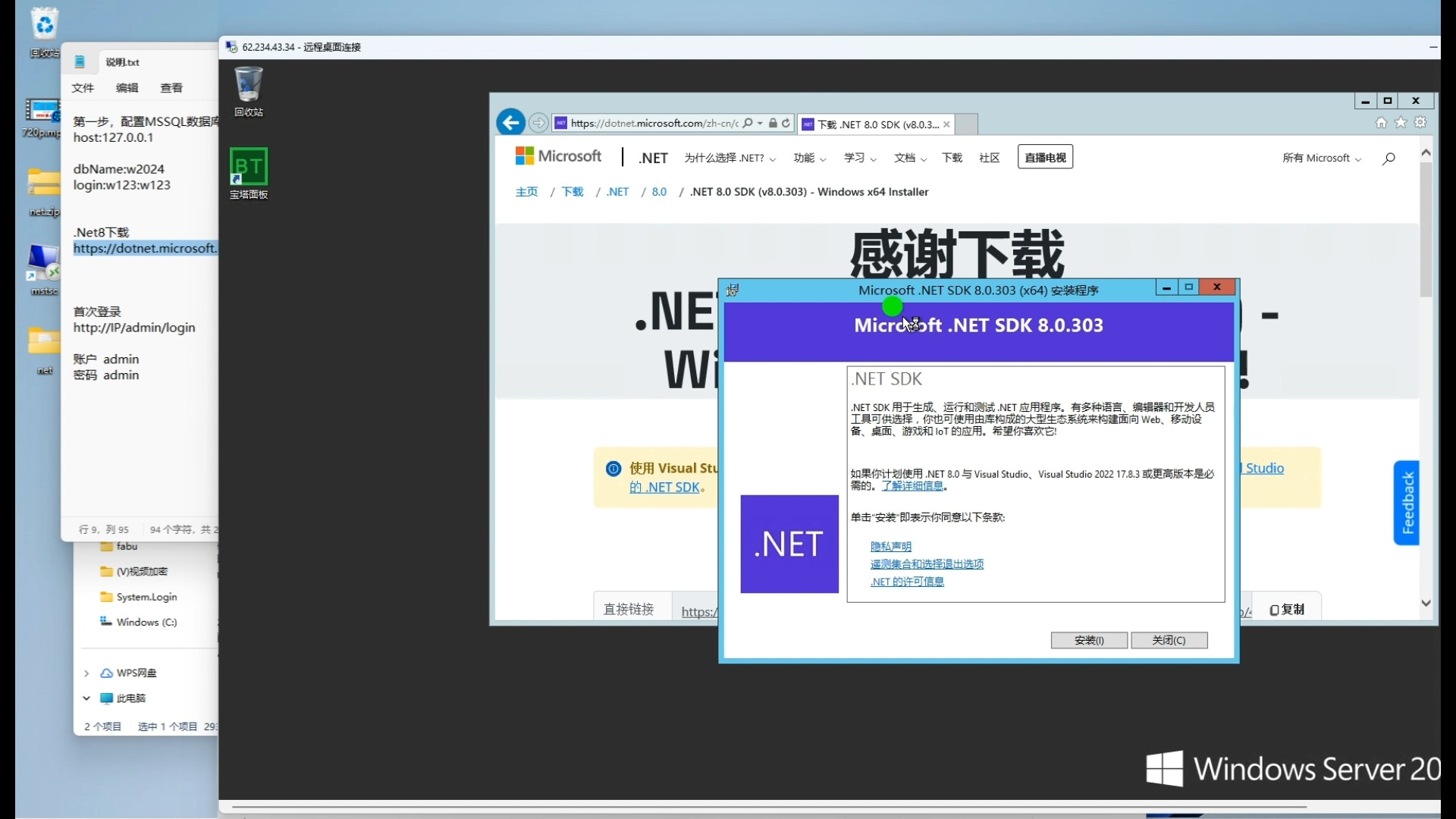Screen dimensions: 1456x819
Task: Select the (V)视频加密 folder in explorer tree
Action: click(134, 572)
